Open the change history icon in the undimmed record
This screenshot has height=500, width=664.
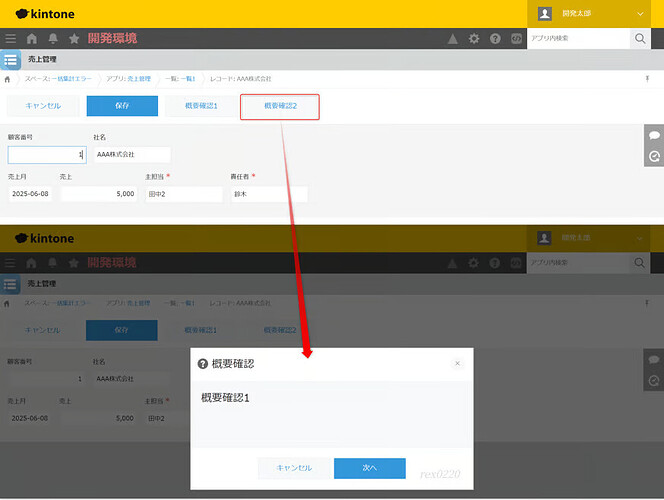(x=654, y=156)
